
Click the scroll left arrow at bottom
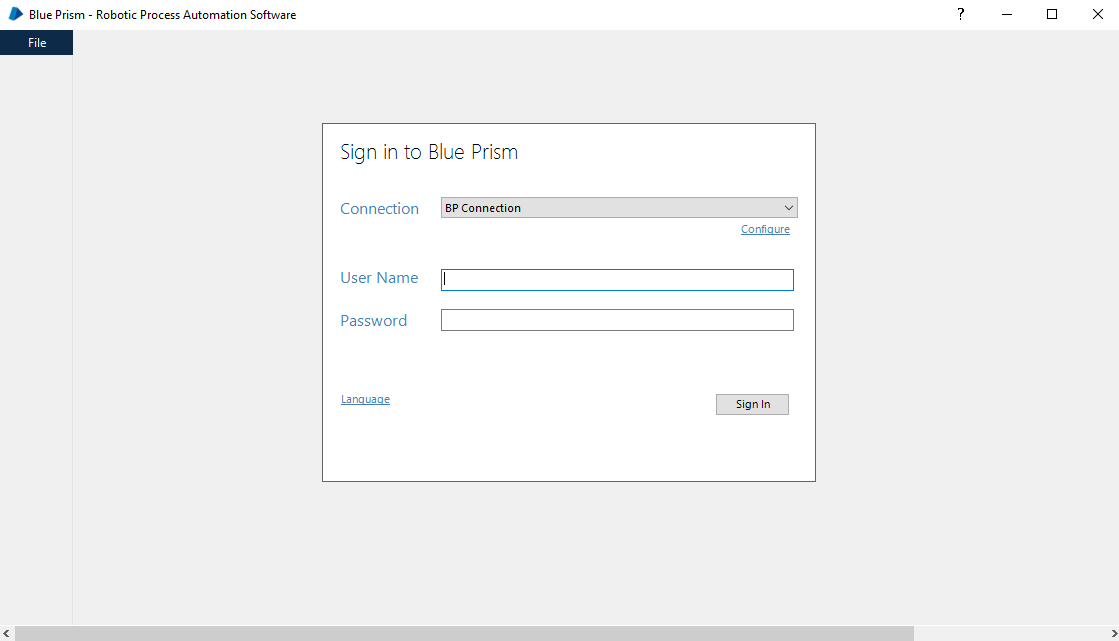[6, 634]
